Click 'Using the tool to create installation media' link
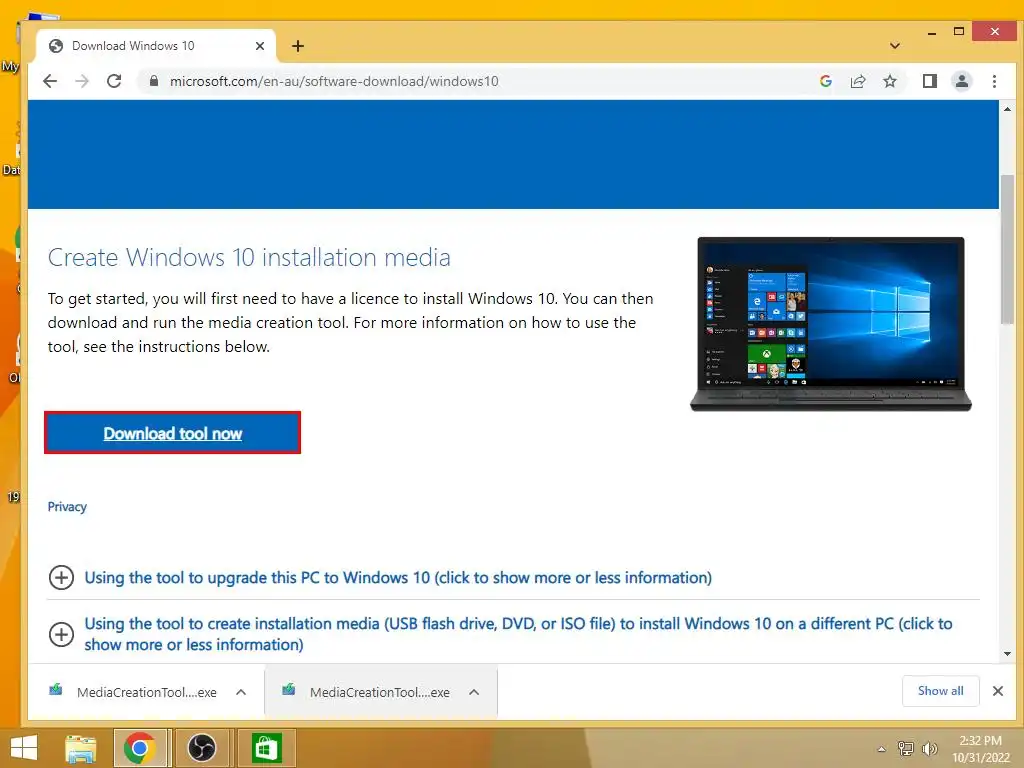The height and width of the screenshot is (768, 1024). pos(518,633)
